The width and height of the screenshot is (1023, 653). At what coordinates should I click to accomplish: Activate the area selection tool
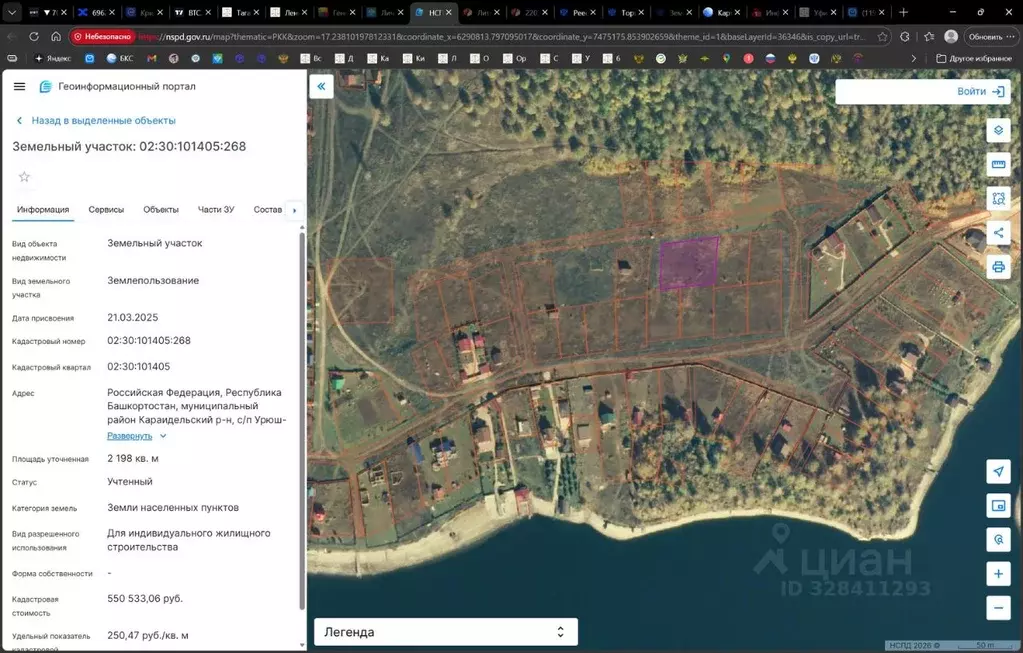click(x=997, y=199)
